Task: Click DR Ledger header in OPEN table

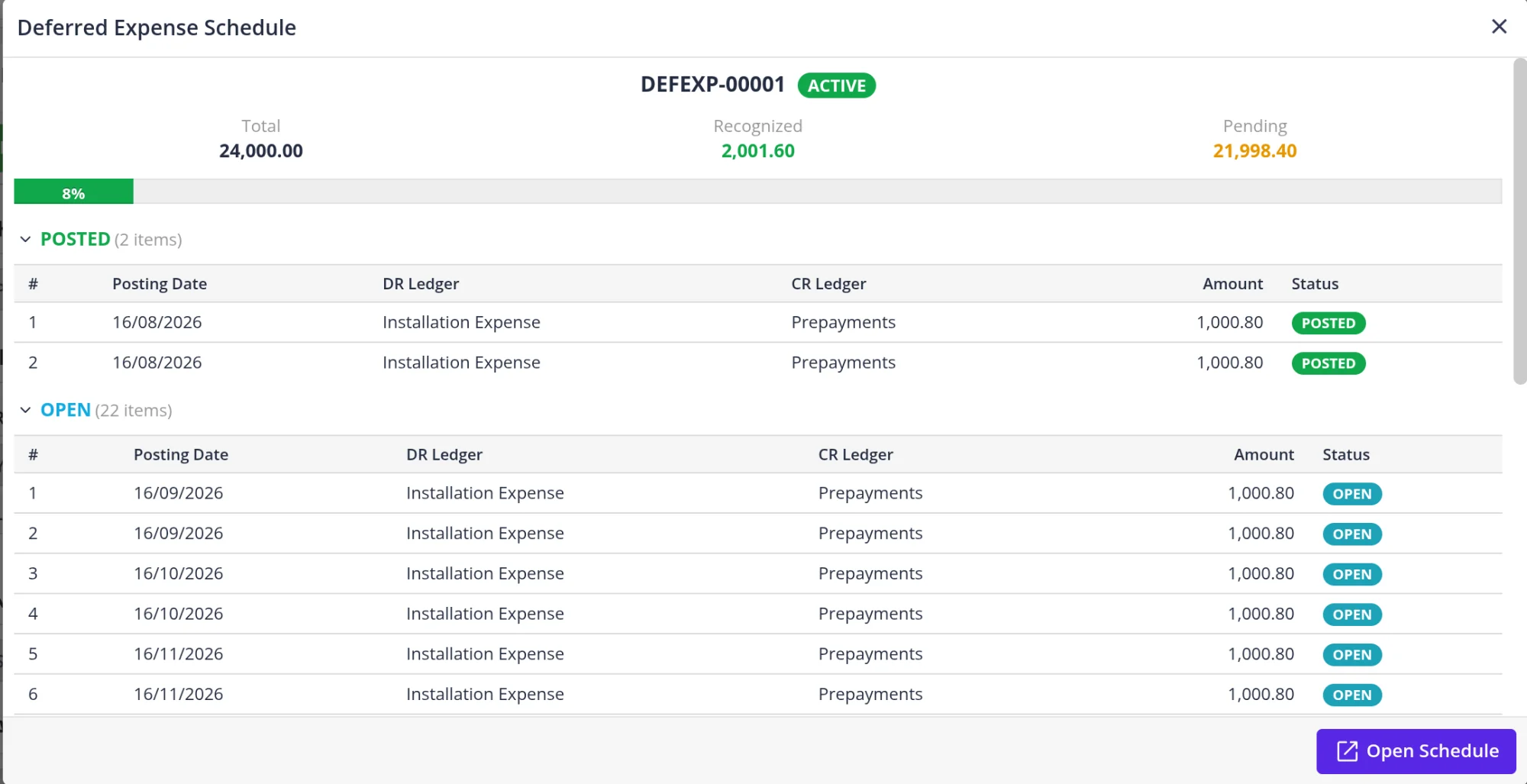Action: point(444,455)
